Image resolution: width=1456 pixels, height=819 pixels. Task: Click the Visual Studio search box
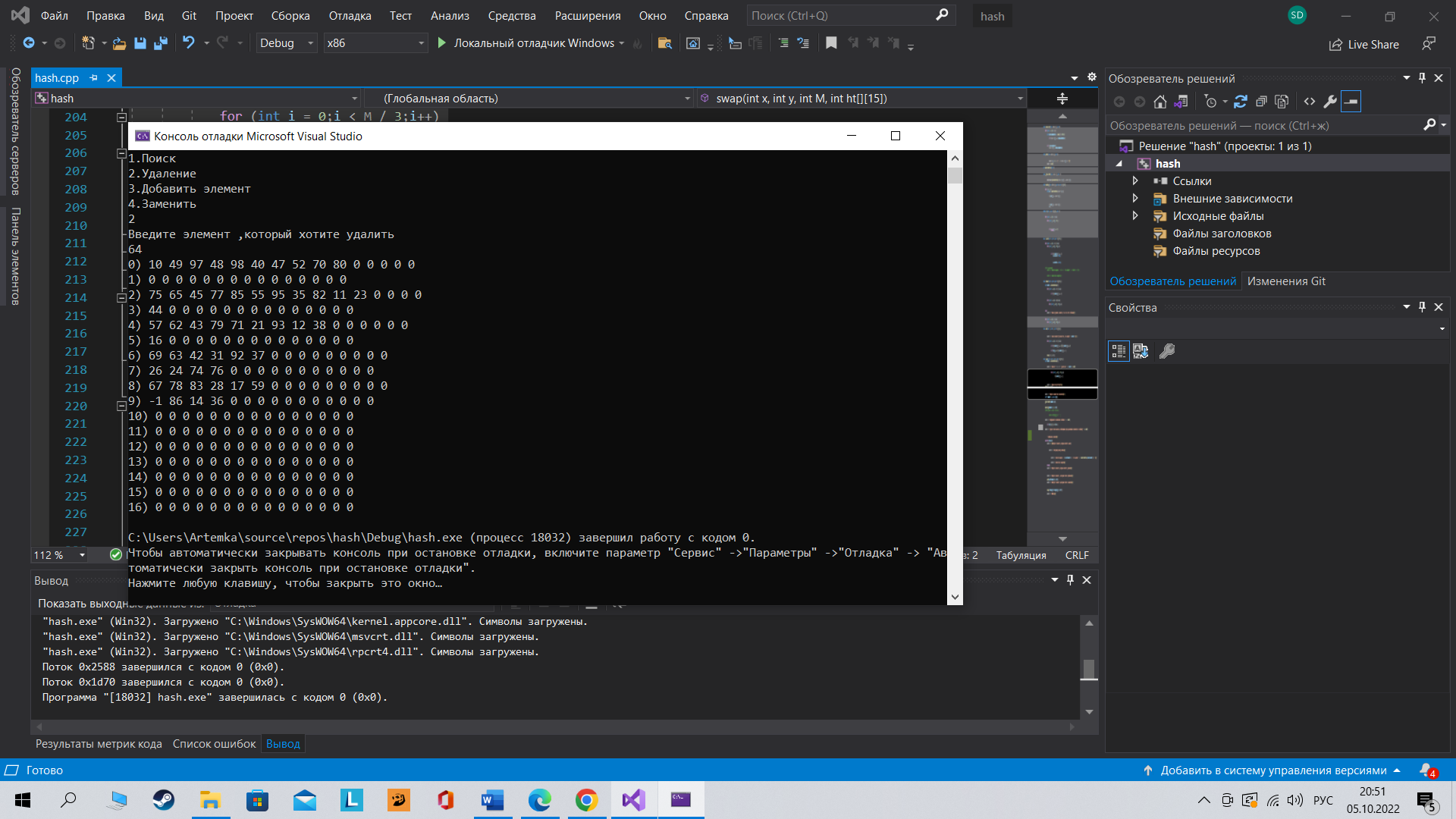click(849, 15)
